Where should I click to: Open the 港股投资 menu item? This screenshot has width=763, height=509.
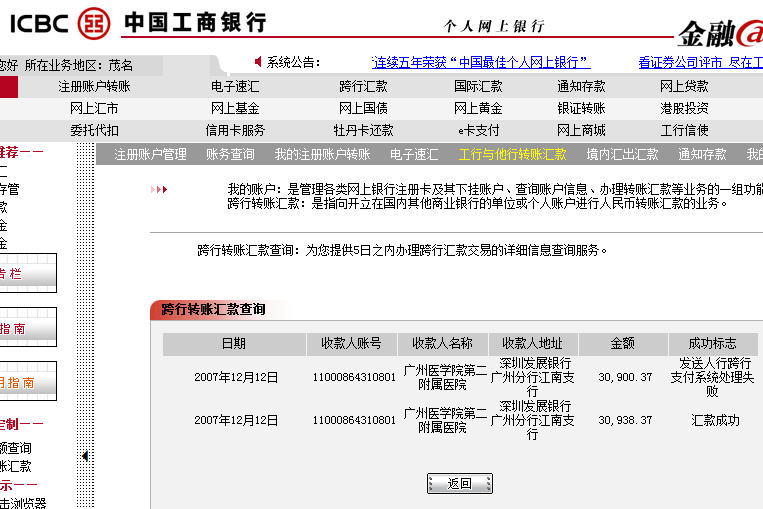tap(684, 108)
